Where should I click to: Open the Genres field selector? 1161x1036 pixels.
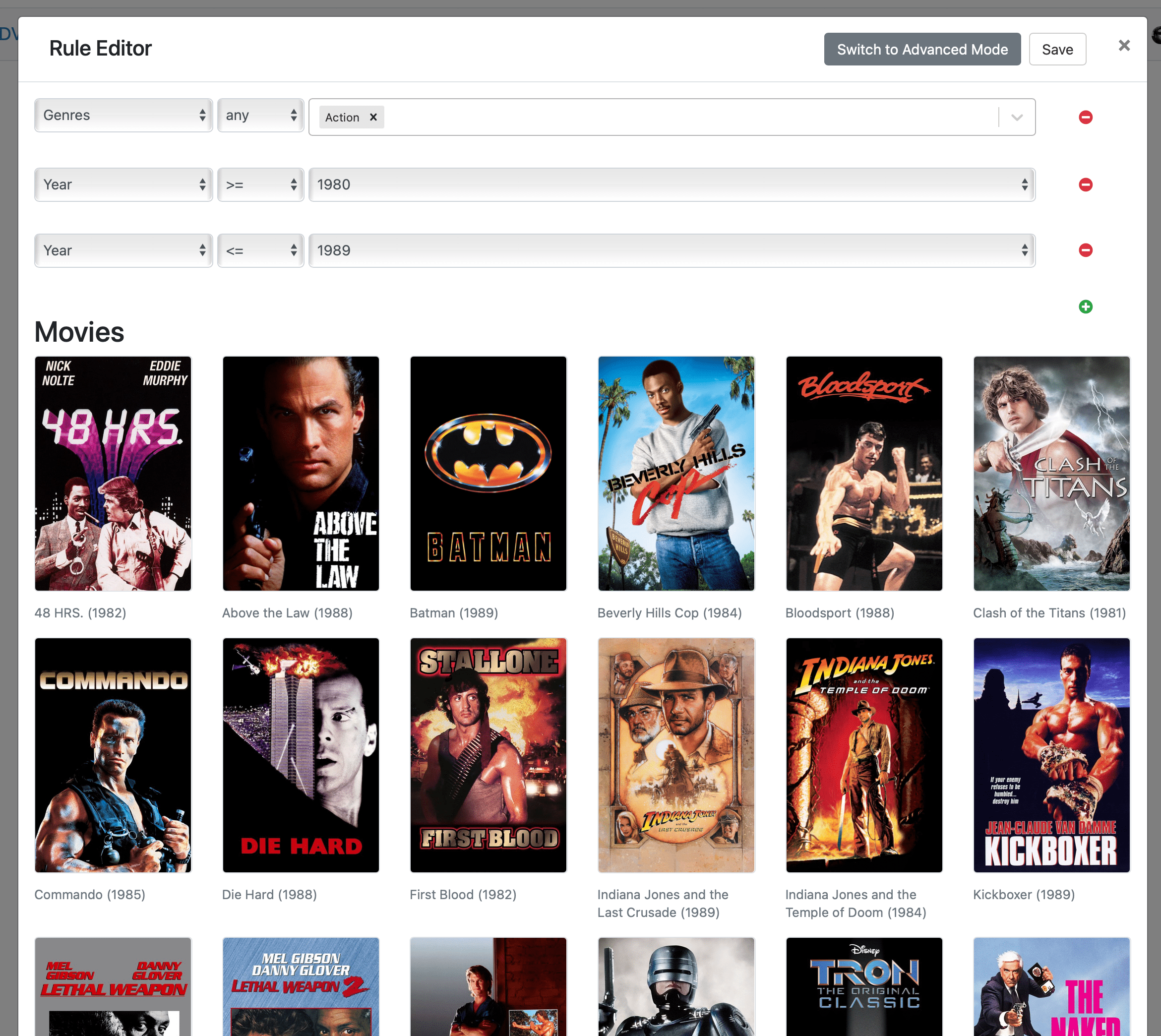[123, 116]
